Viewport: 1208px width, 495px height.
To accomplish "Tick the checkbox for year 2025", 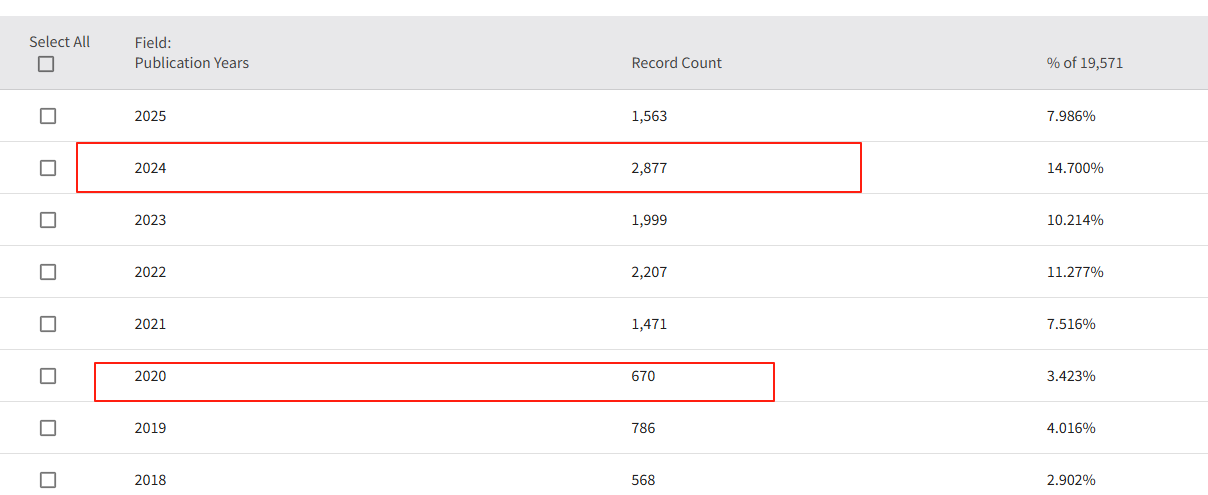I will [x=48, y=116].
